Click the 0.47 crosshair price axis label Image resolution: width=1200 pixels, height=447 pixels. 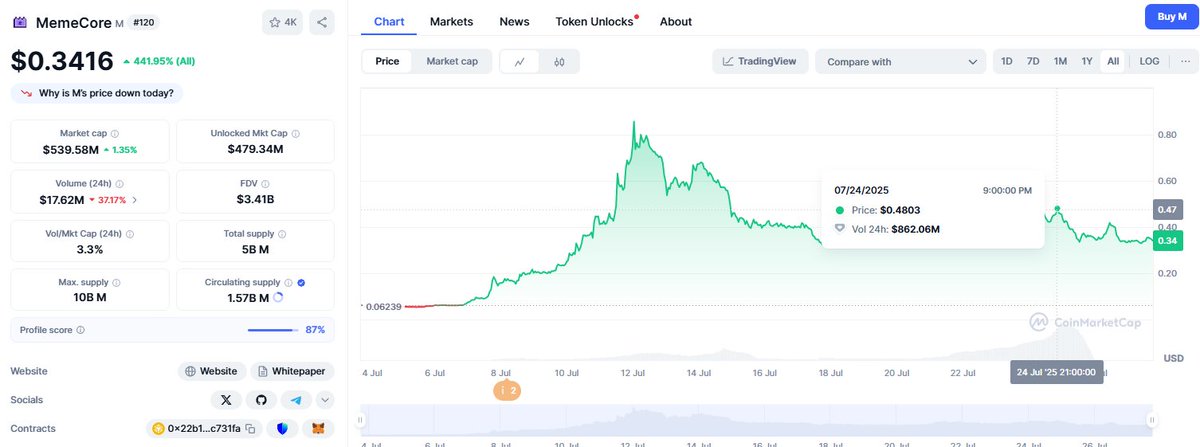1167,210
